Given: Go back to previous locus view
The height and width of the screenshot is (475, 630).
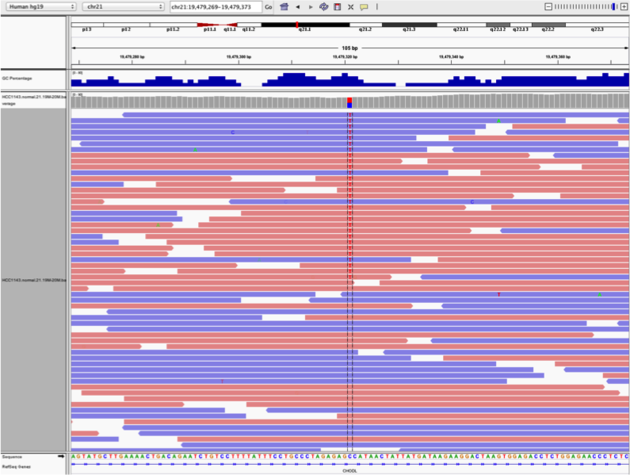Looking at the screenshot, I should click(x=297, y=6).
